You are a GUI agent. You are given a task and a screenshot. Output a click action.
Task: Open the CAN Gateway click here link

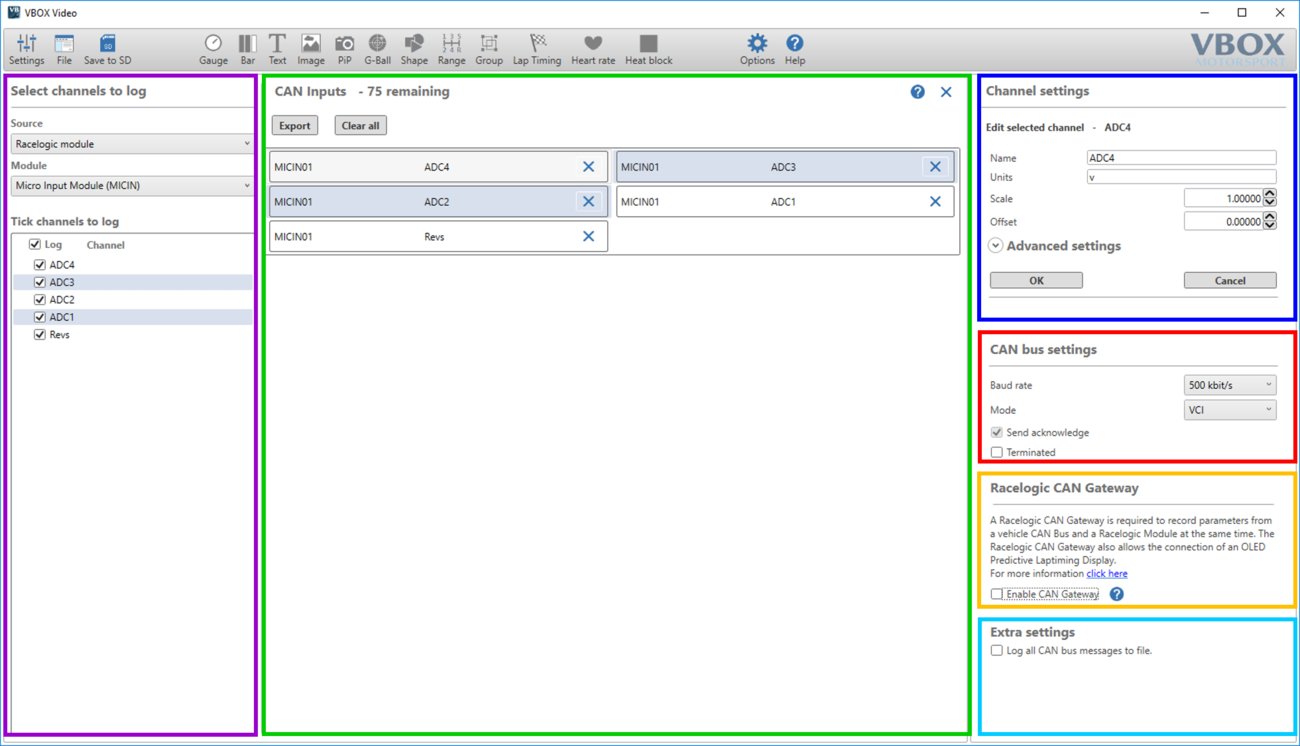tap(1107, 574)
